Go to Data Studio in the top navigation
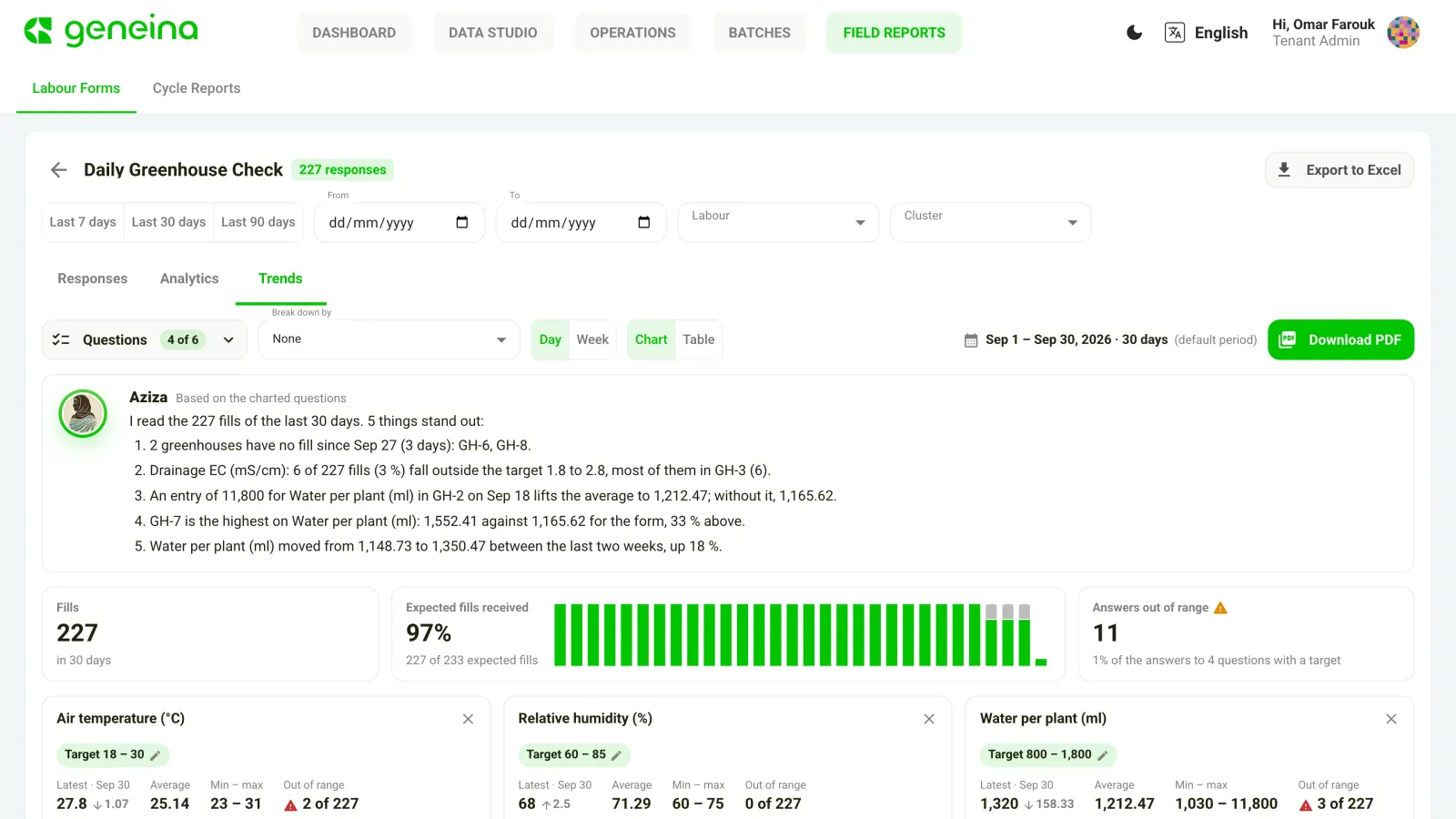 coord(493,33)
